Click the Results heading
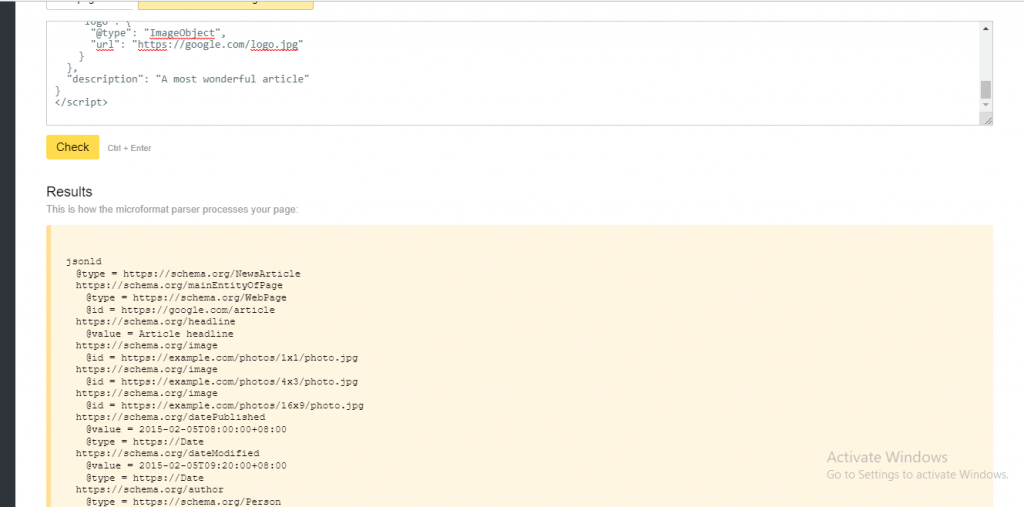This screenshot has height=507, width=1024. point(69,192)
